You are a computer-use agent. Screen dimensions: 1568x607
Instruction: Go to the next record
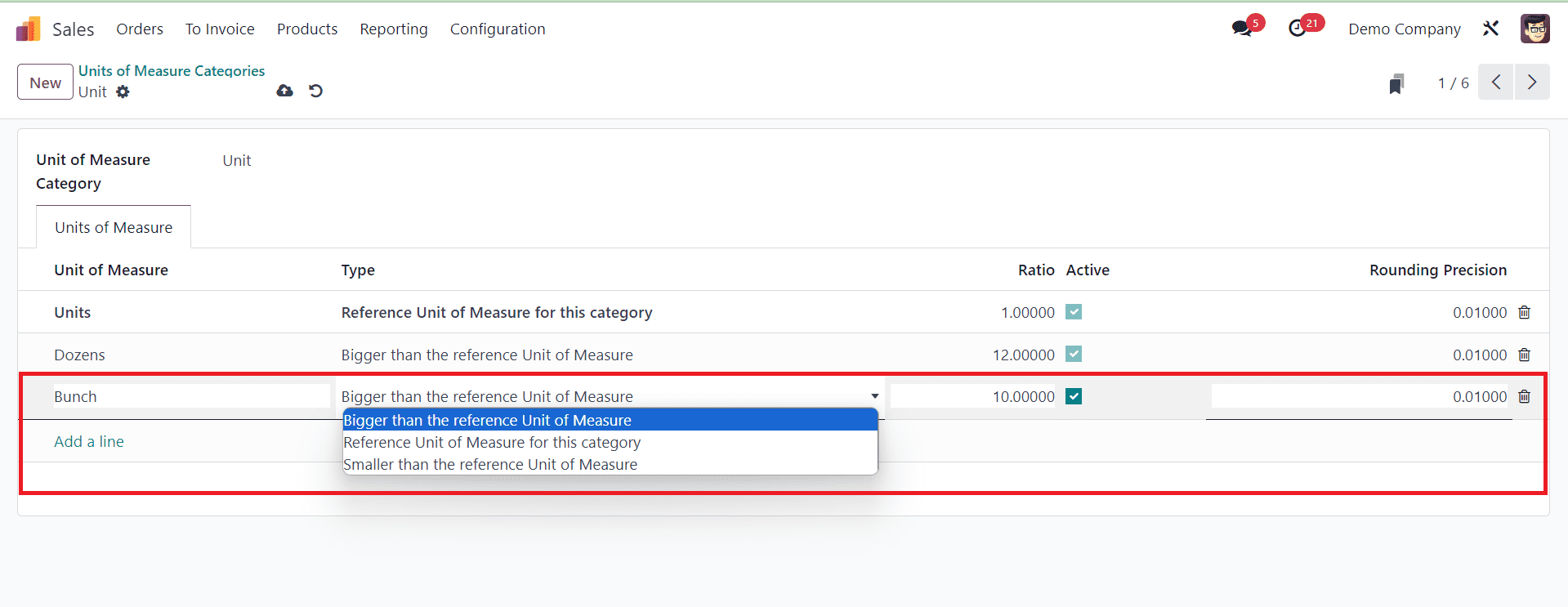(1532, 83)
